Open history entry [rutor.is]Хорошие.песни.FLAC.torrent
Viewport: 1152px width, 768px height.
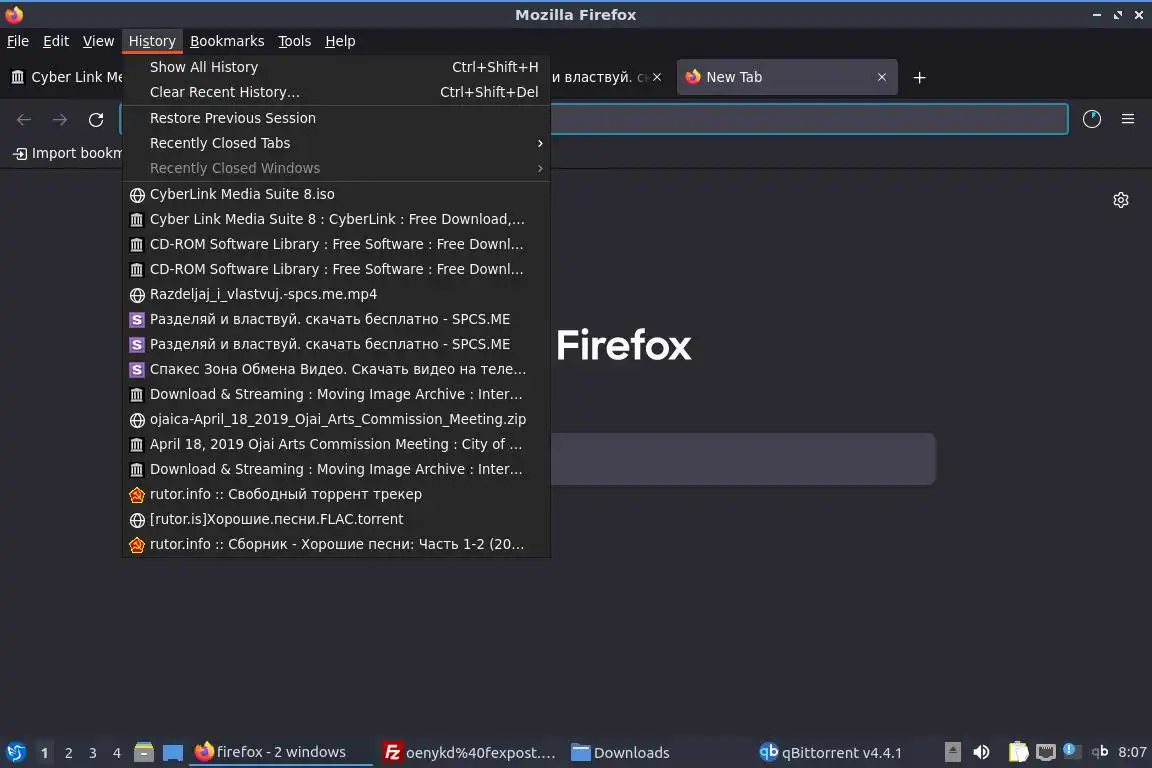click(x=336, y=519)
